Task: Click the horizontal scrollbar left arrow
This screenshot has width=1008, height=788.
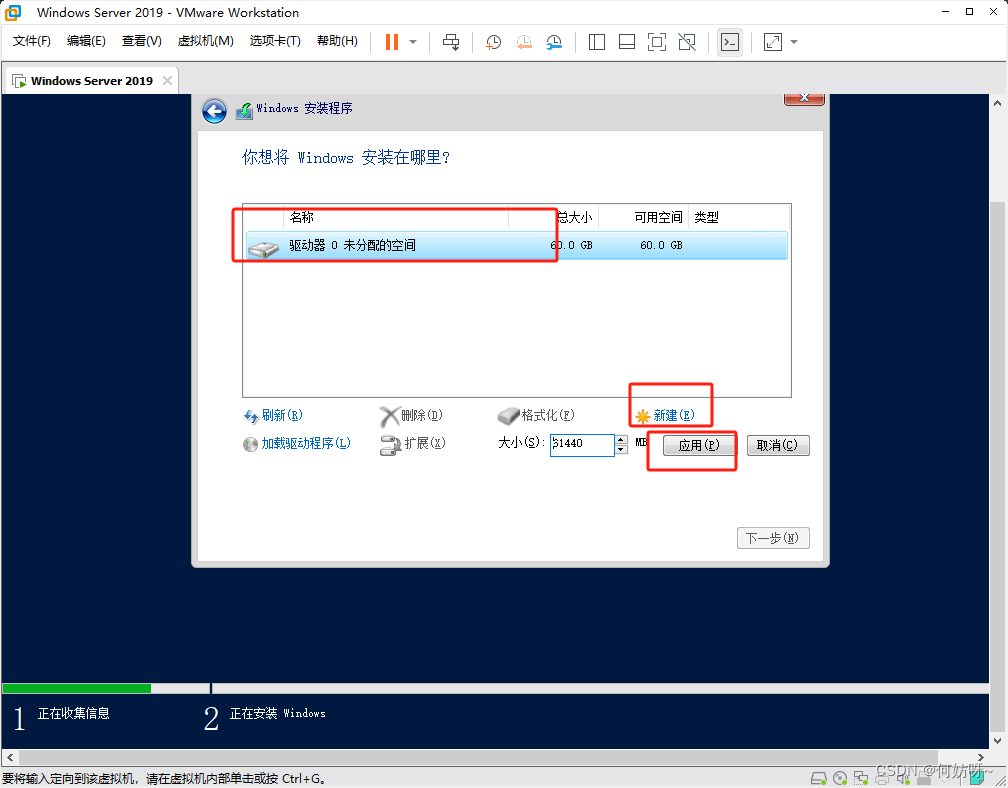Action: coord(10,757)
